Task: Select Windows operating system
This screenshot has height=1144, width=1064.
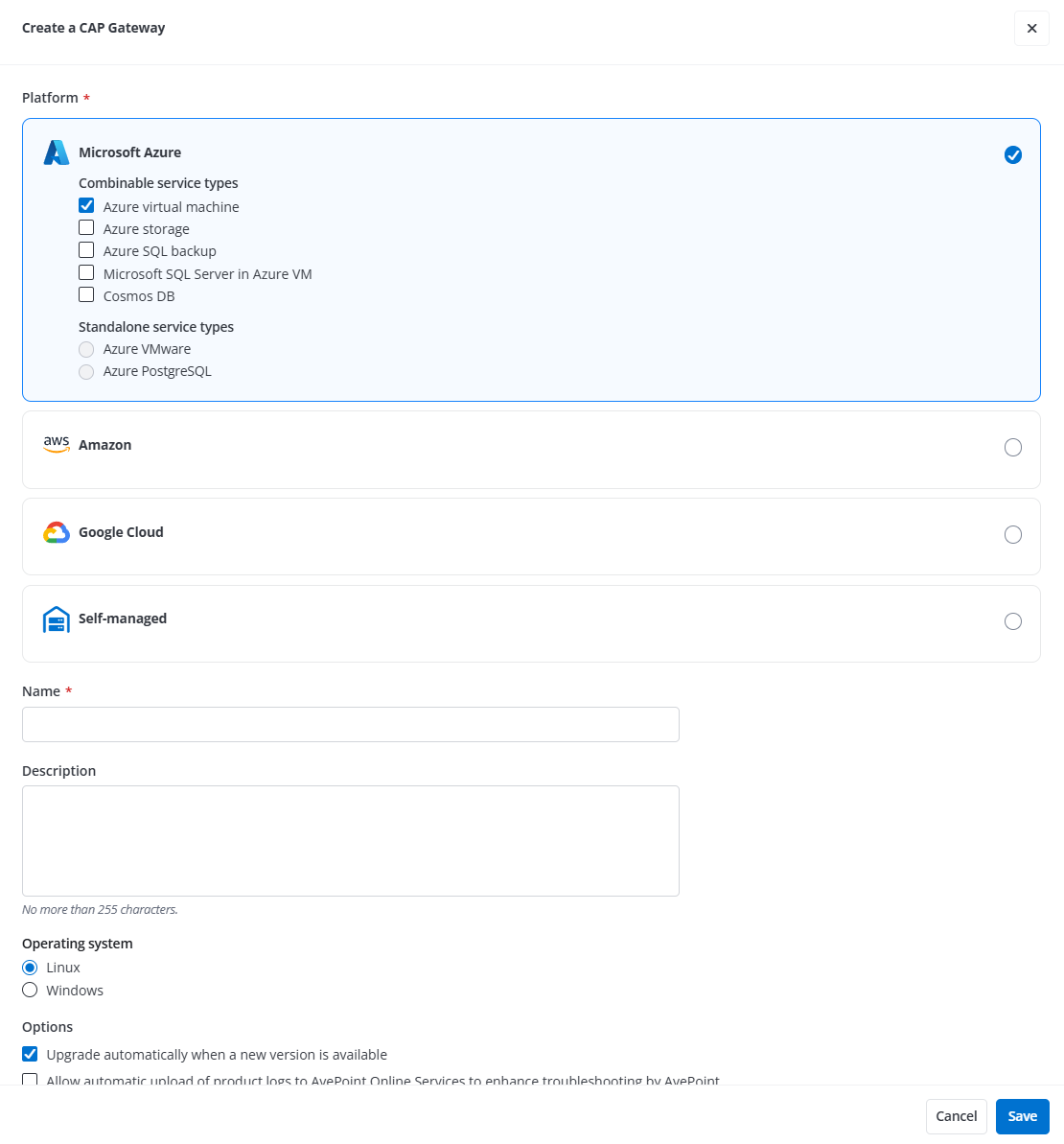Action: pyautogui.click(x=30, y=990)
